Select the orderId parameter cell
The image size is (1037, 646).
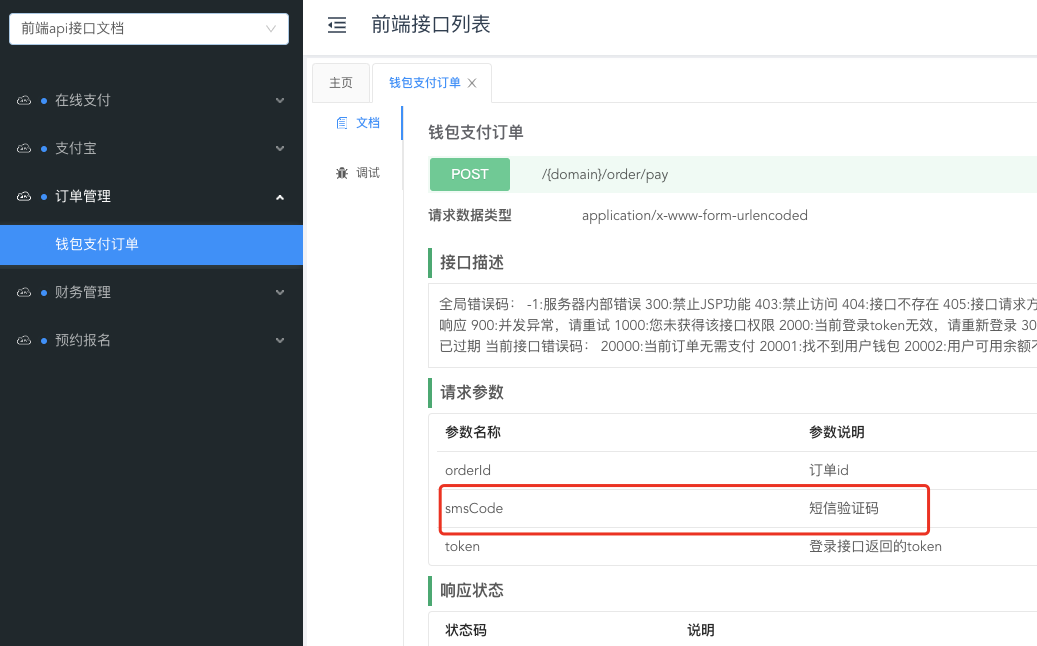(468, 471)
